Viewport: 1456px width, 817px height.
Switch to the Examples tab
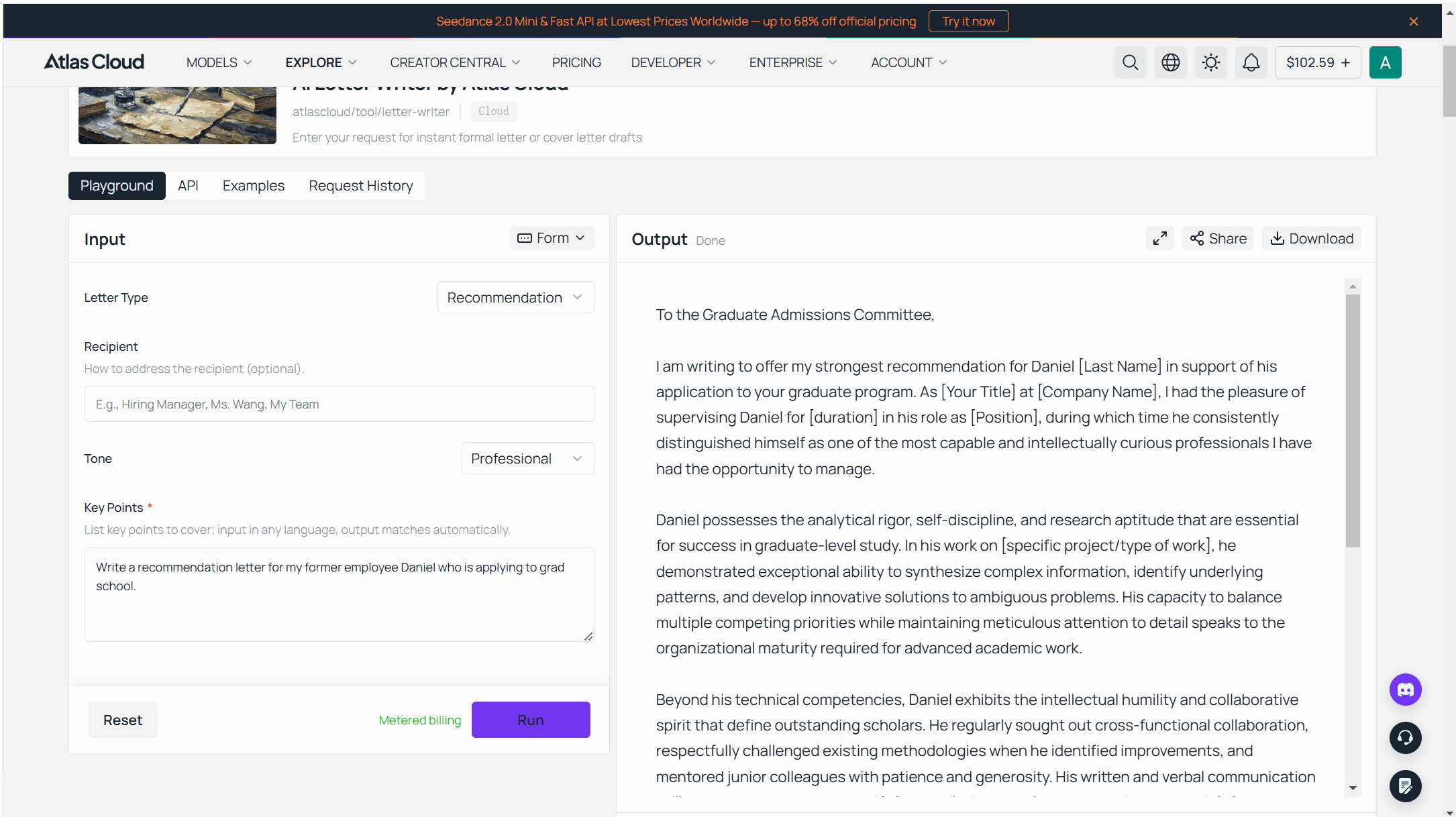(254, 186)
